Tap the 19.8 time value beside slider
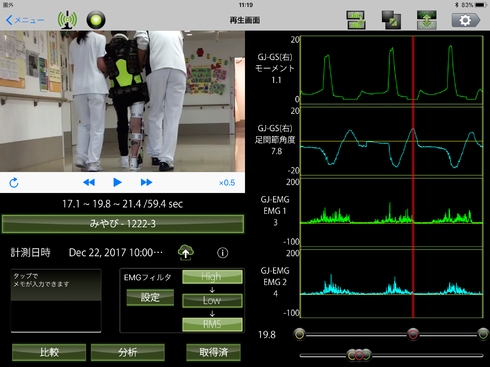Image resolution: width=490 pixels, height=367 pixels. point(267,335)
